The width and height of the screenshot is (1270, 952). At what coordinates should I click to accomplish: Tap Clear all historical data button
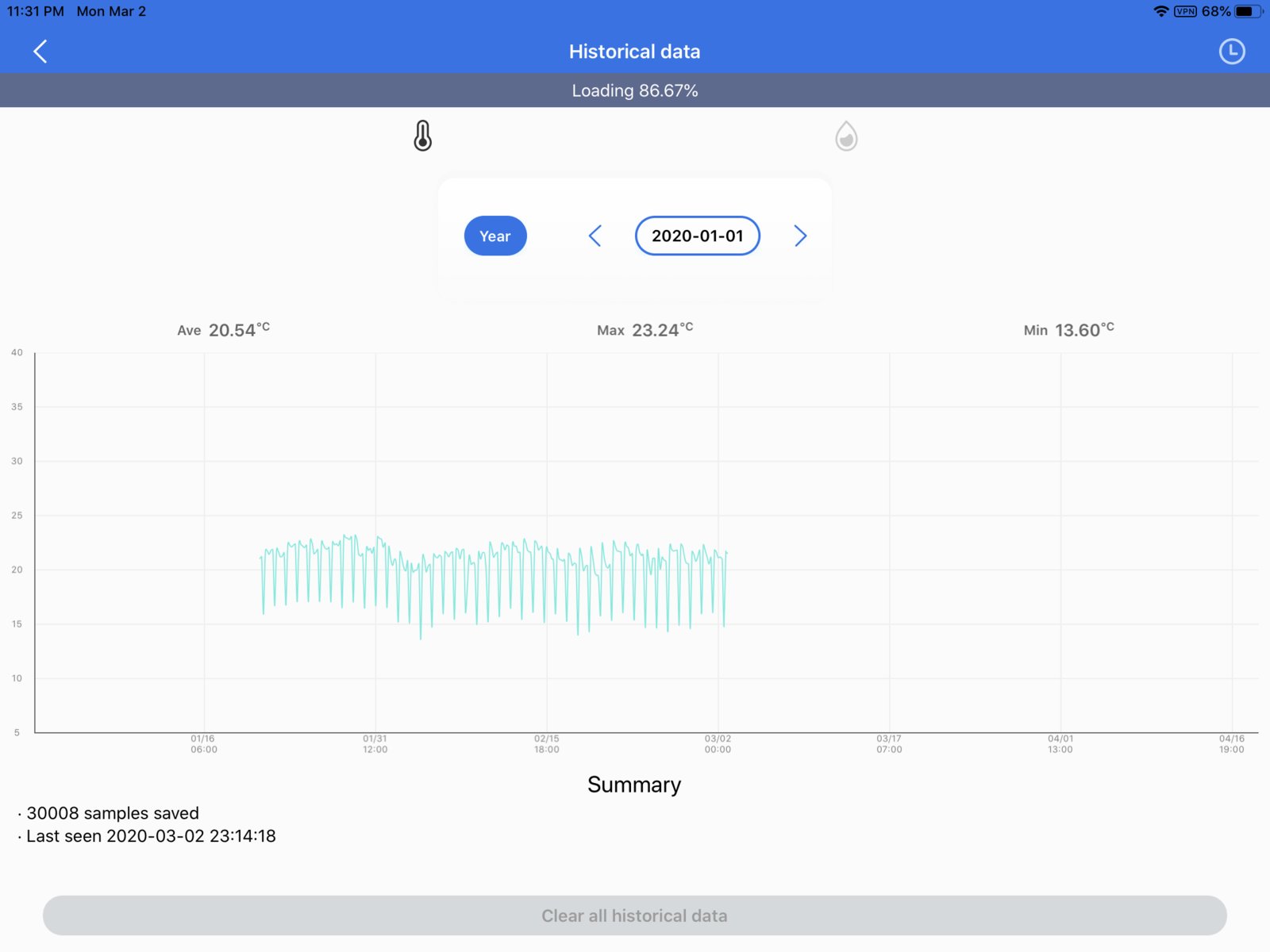pos(635,916)
